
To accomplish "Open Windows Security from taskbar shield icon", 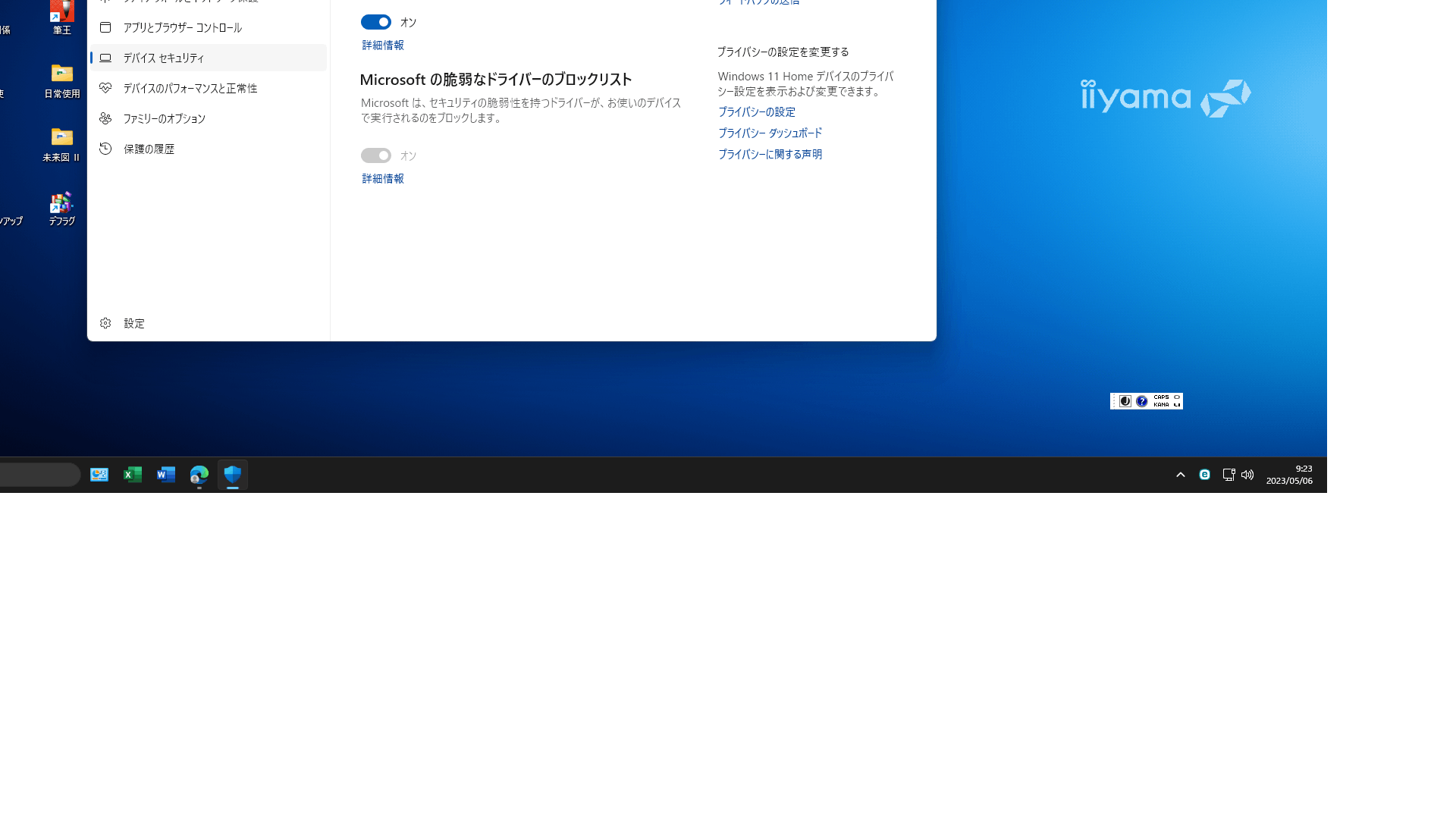I will point(232,475).
